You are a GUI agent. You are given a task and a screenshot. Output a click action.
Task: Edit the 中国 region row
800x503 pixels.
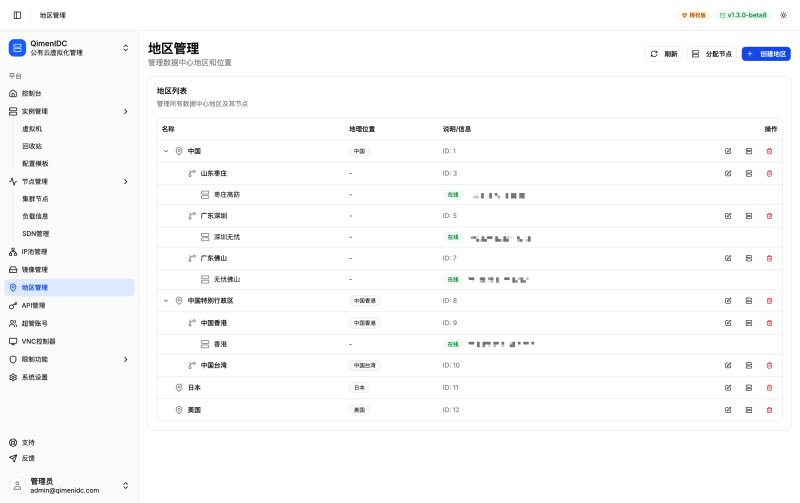tap(728, 151)
